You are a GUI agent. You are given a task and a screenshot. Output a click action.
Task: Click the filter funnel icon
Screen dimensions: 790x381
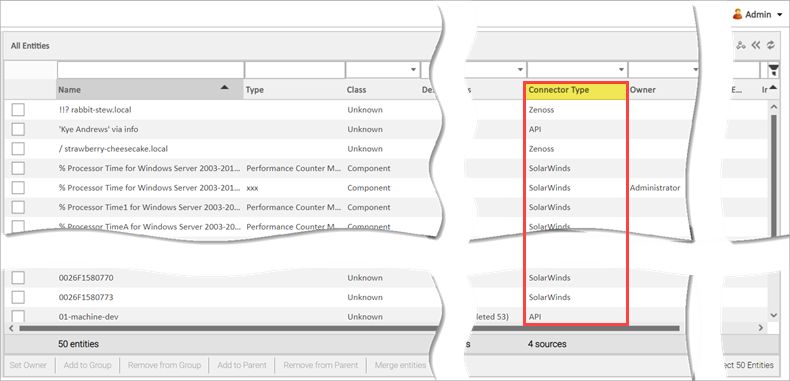(774, 70)
